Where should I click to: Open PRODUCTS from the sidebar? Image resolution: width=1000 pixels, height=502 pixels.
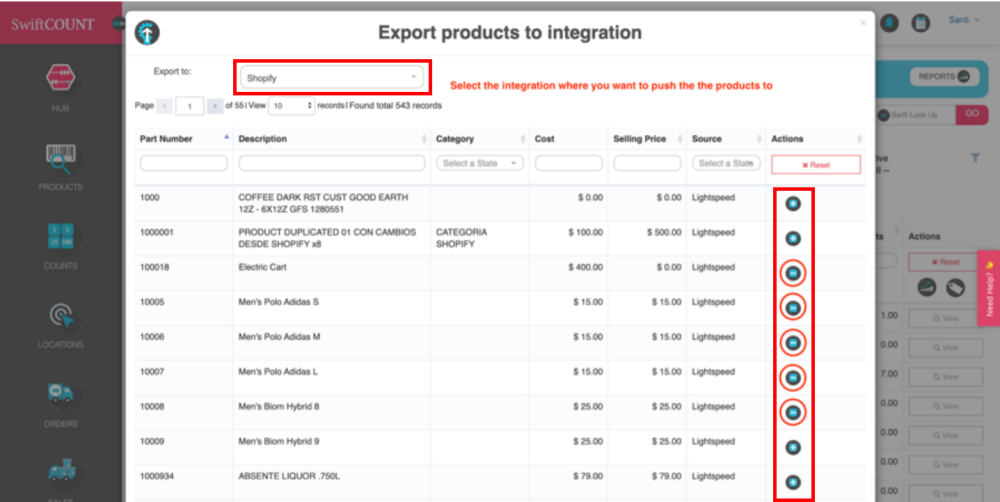(61, 167)
